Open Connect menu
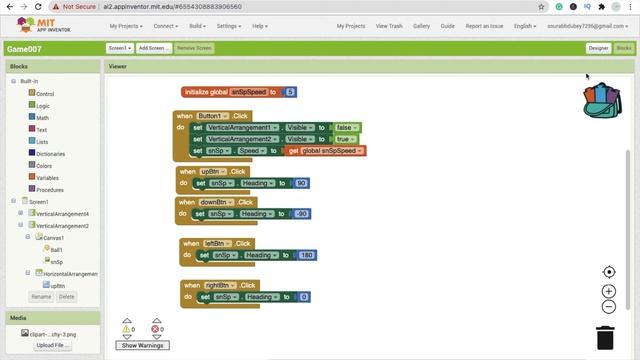 (x=165, y=26)
